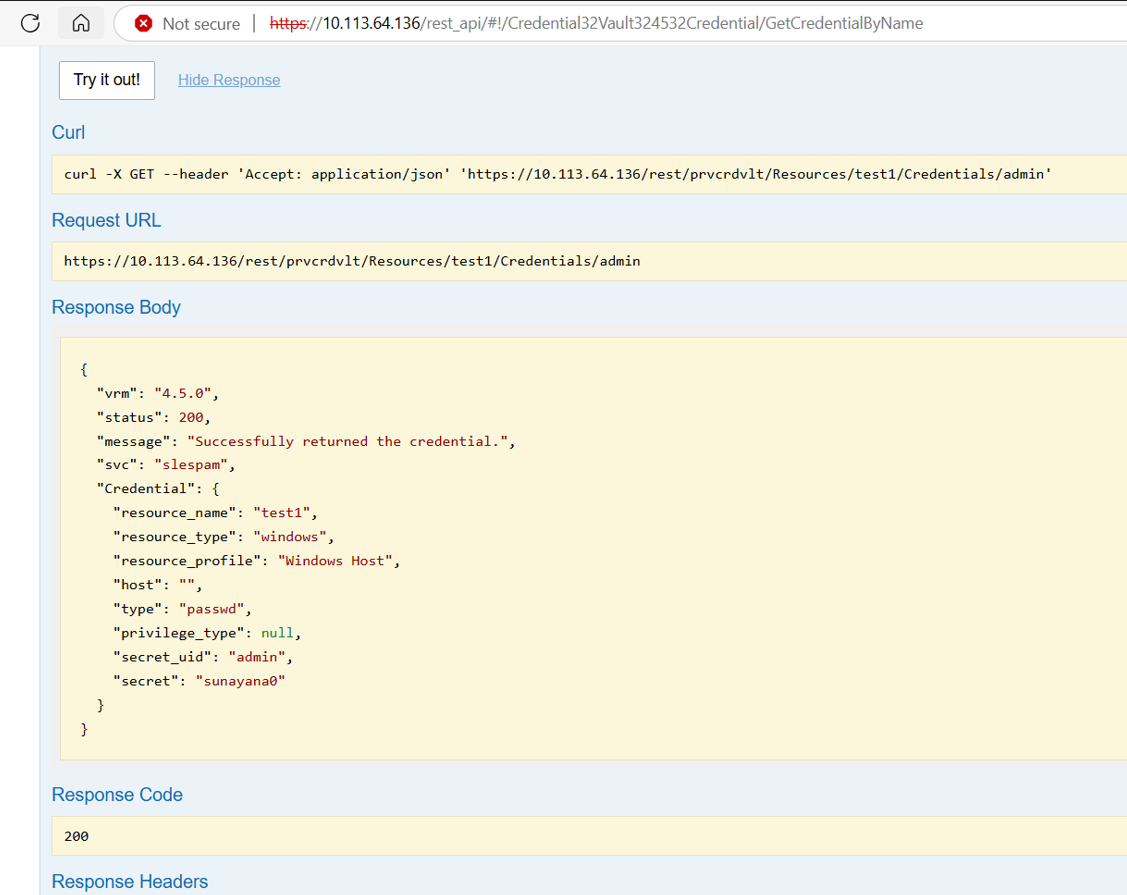
Task: Go to the browser home page icon
Action: click(81, 23)
